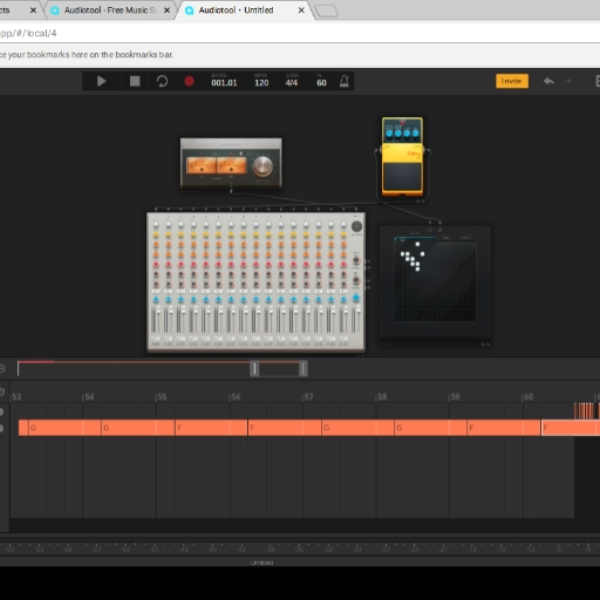Close the Audiotool - Untitled browser tab
This screenshot has height=600, width=600.
301,10
